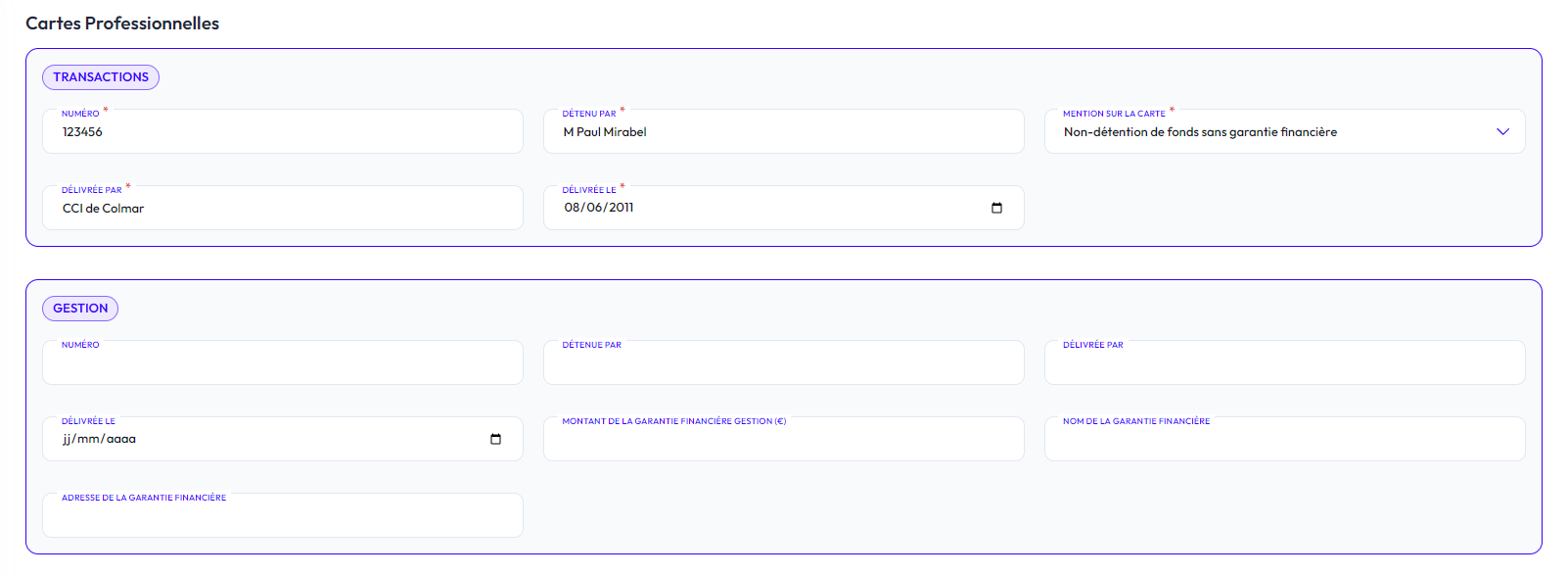Select the mm month placeholder in Gestion date
This screenshot has height=576, width=1568.
88,439
